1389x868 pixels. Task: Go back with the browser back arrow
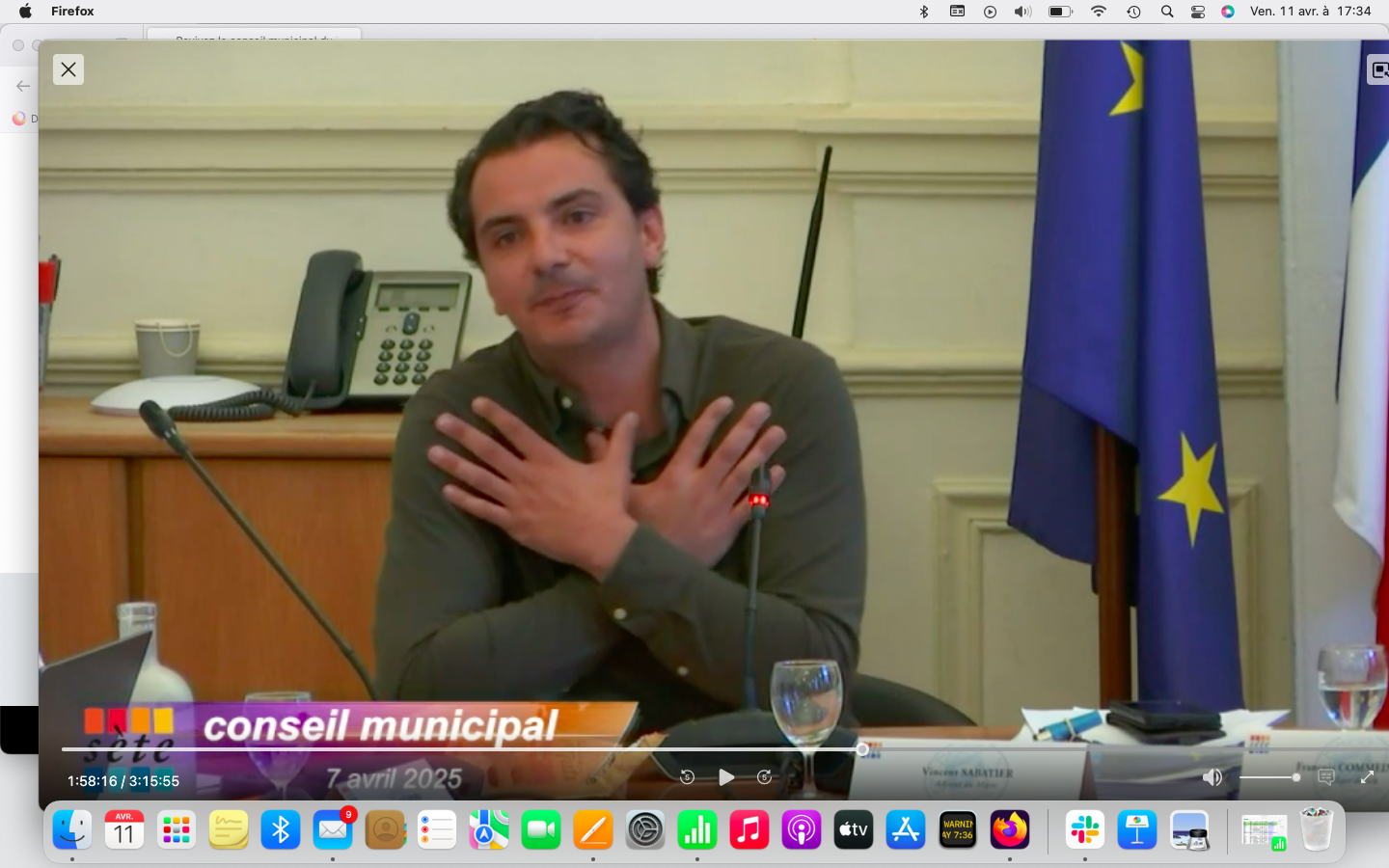coord(23,86)
